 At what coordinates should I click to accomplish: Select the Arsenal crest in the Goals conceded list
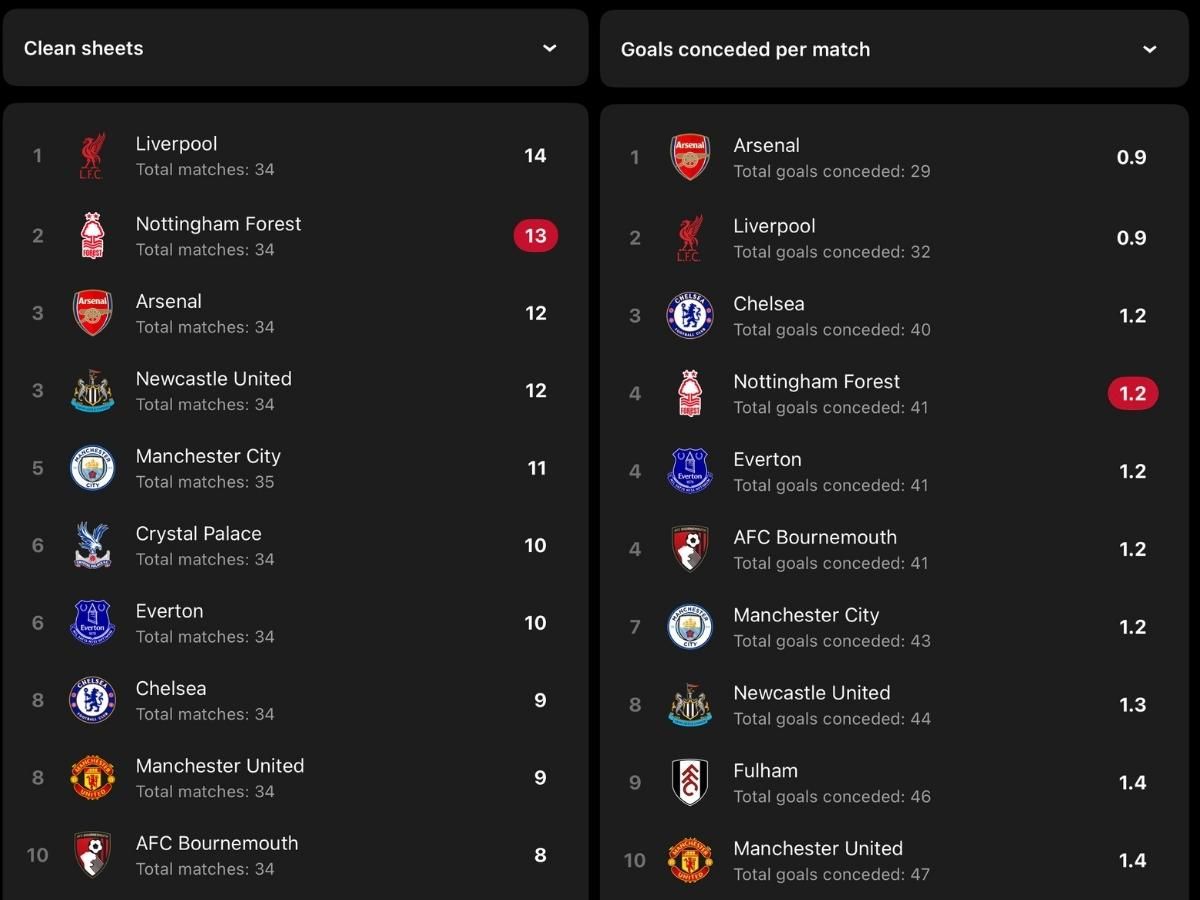click(690, 157)
